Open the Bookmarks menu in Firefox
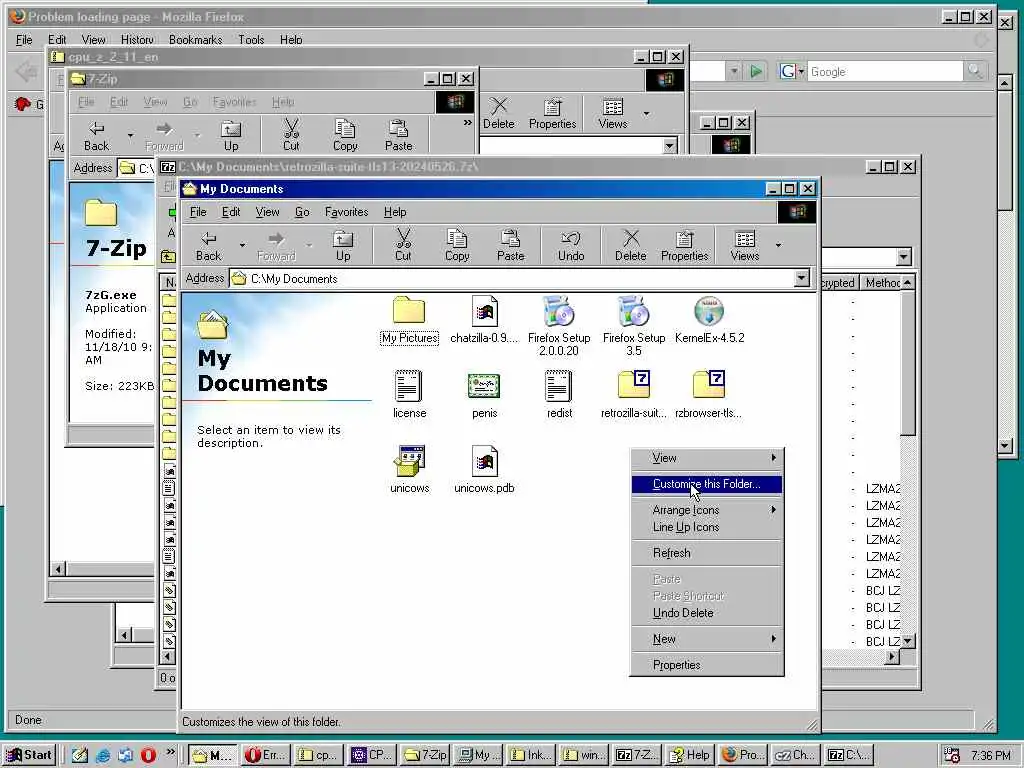The image size is (1024, 768). pos(195,39)
